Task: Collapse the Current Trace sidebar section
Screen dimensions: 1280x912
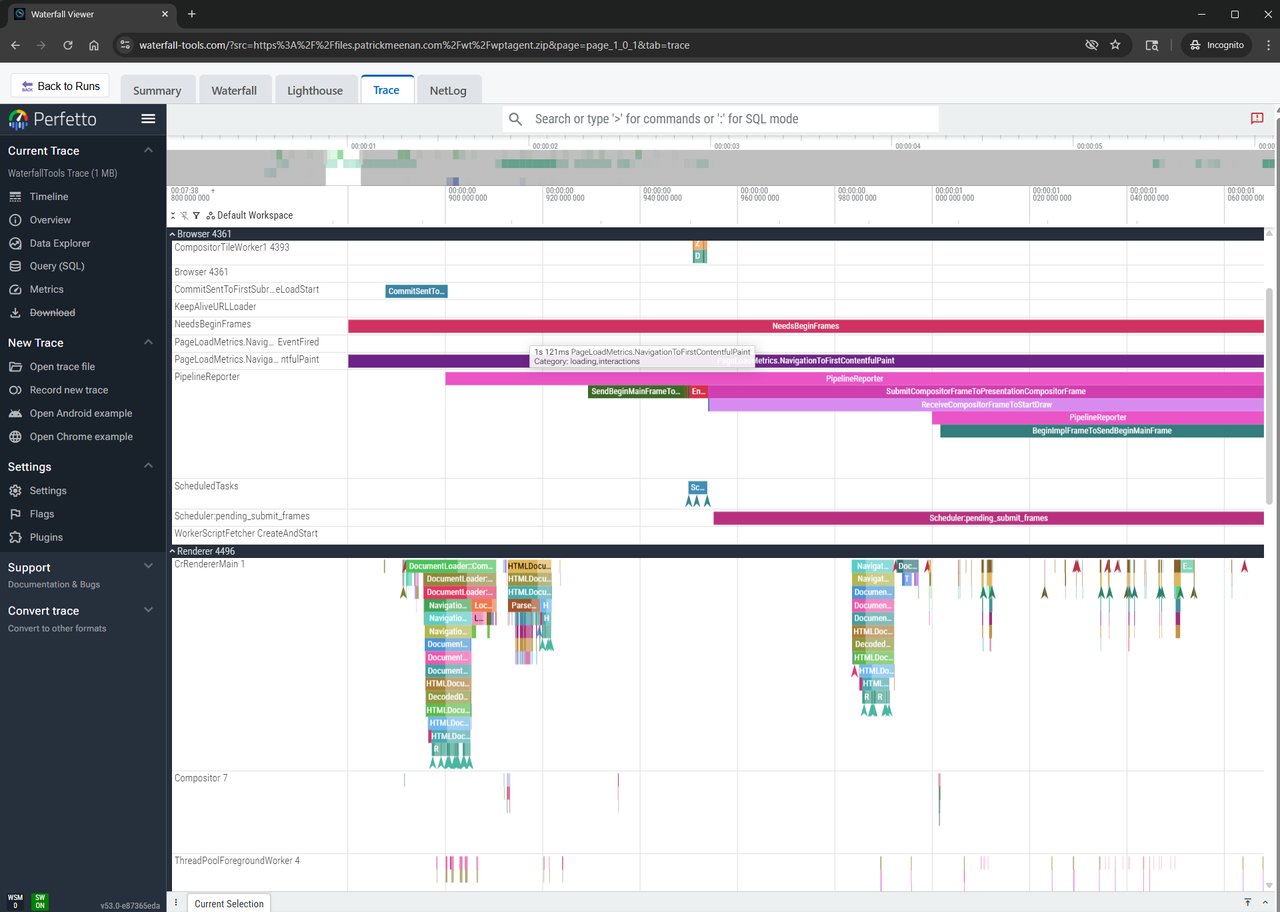Action: [x=148, y=151]
